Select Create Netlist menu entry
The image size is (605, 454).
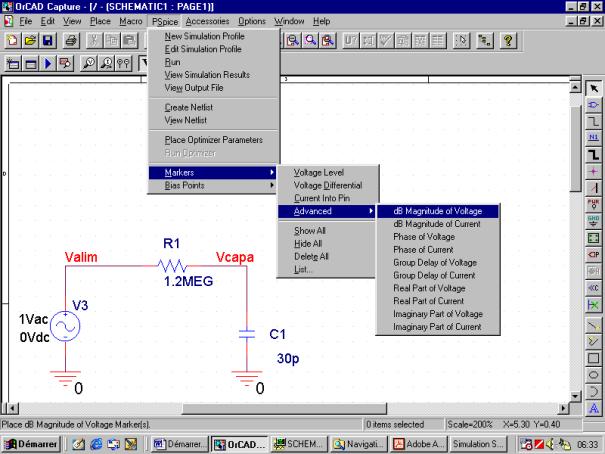213,107
